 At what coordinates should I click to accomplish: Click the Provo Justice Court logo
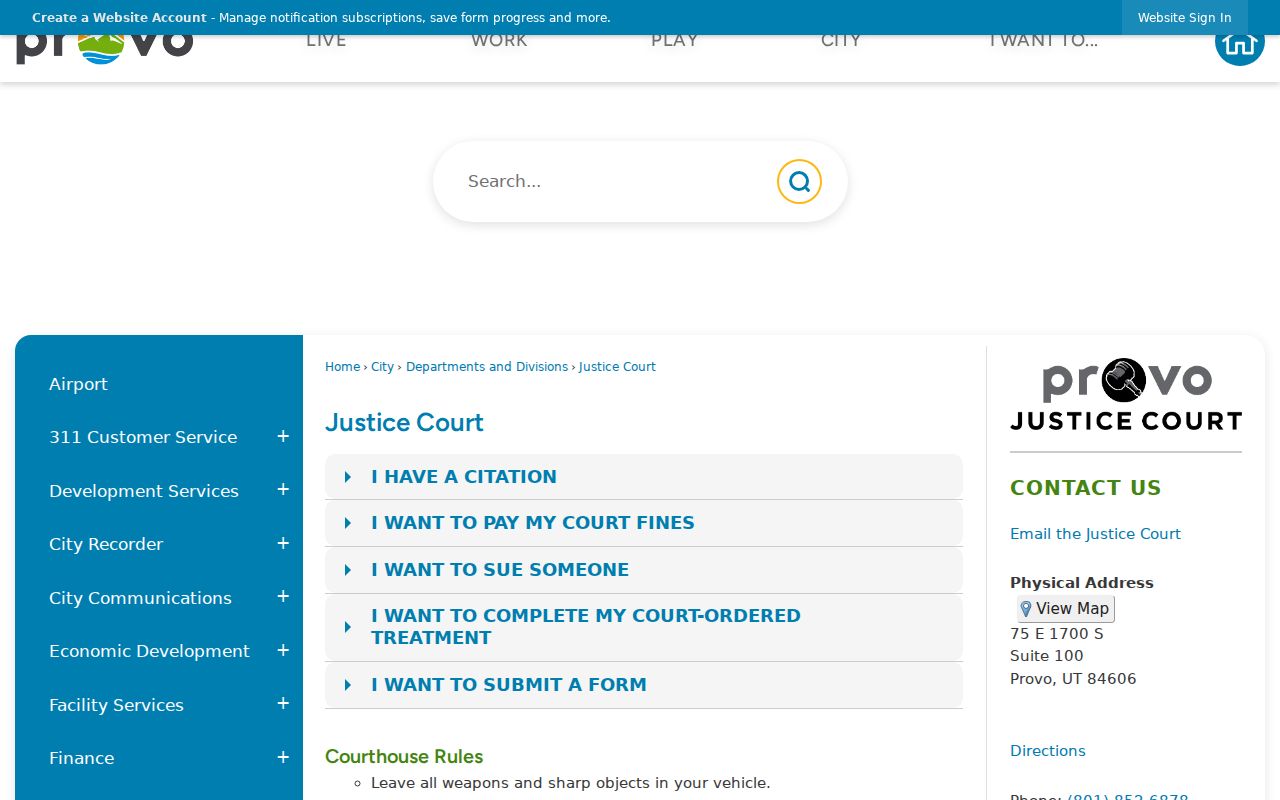tap(1126, 394)
